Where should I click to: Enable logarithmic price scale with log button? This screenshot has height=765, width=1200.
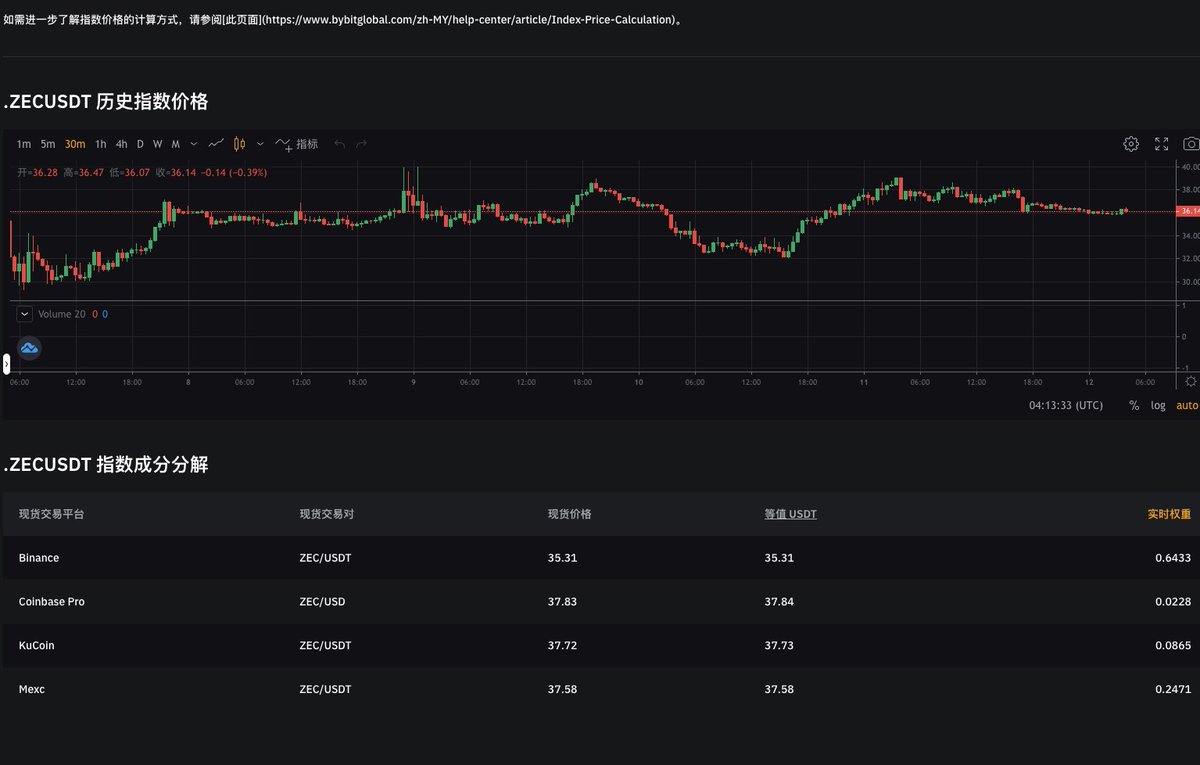(1157, 406)
